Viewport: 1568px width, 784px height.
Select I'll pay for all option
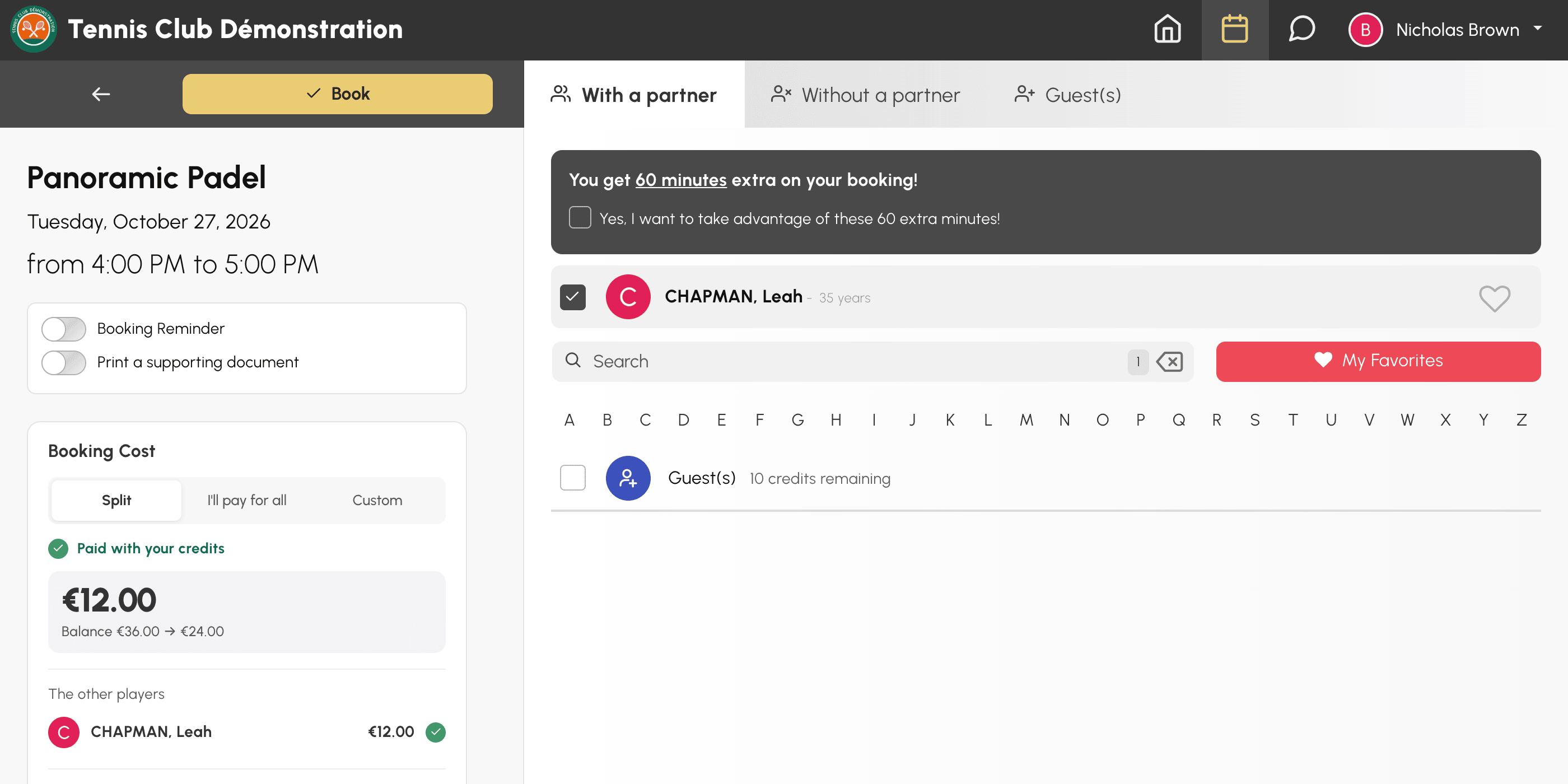(x=246, y=500)
